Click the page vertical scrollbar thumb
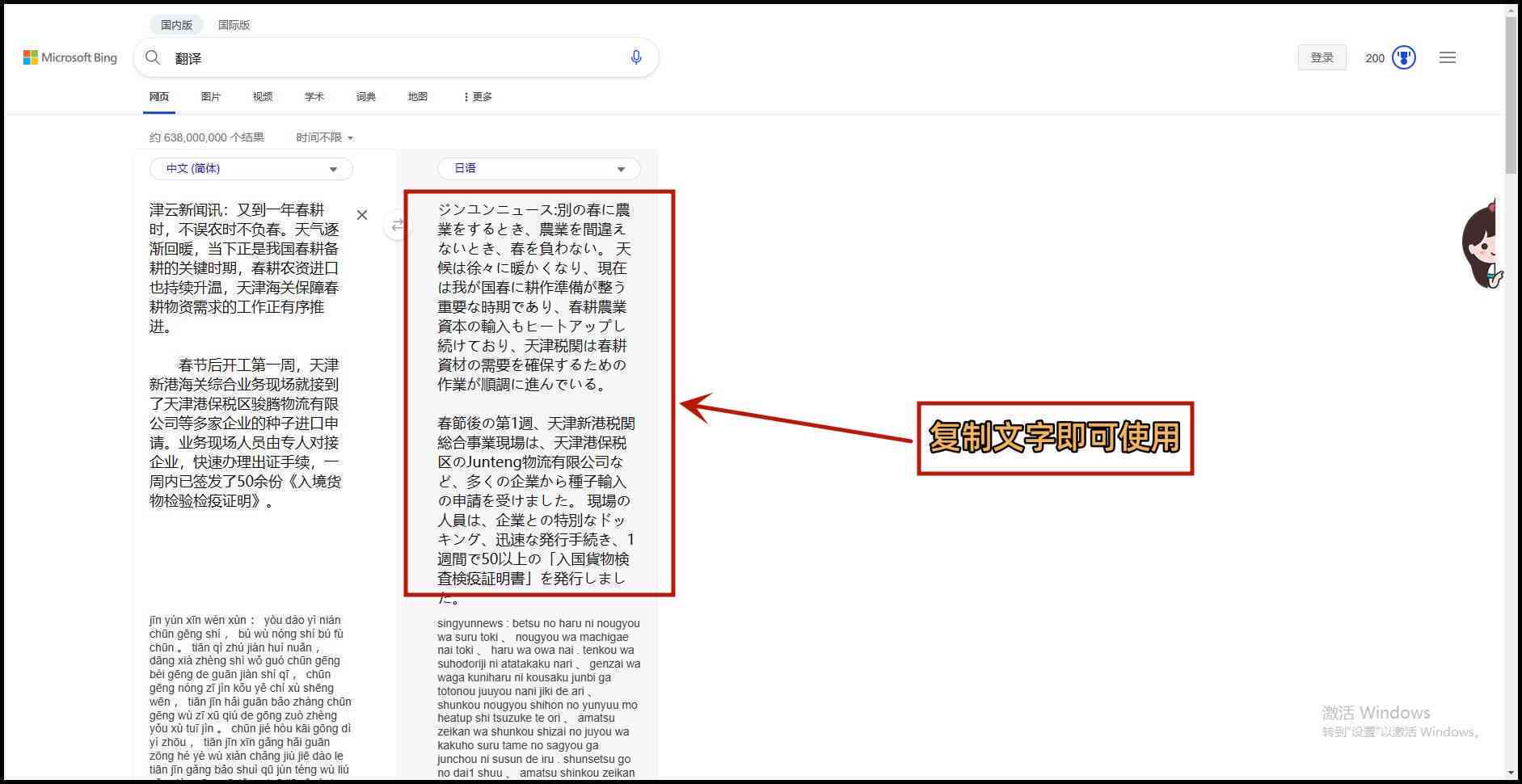This screenshot has width=1522, height=784. [x=1511, y=95]
